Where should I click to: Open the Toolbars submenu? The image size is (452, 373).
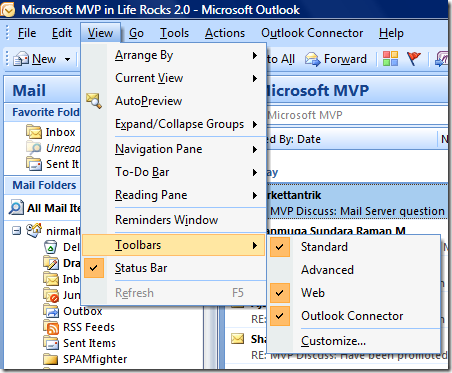(x=173, y=245)
